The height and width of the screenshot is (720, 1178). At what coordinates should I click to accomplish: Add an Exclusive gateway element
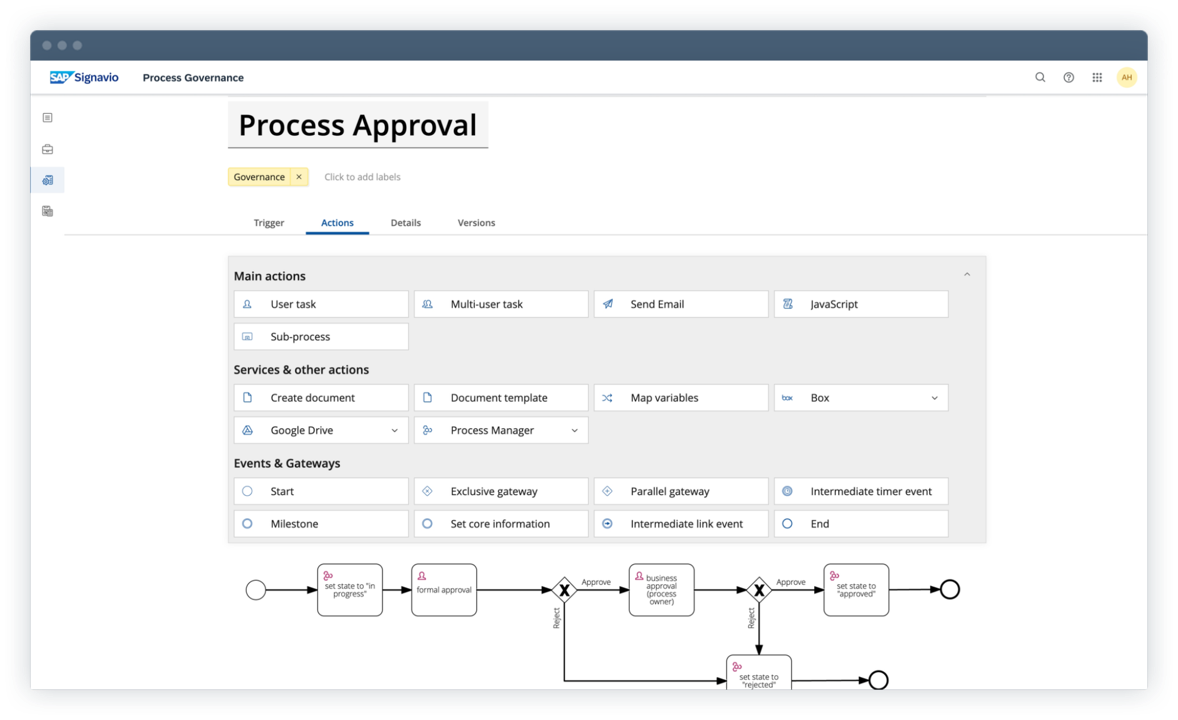point(501,491)
